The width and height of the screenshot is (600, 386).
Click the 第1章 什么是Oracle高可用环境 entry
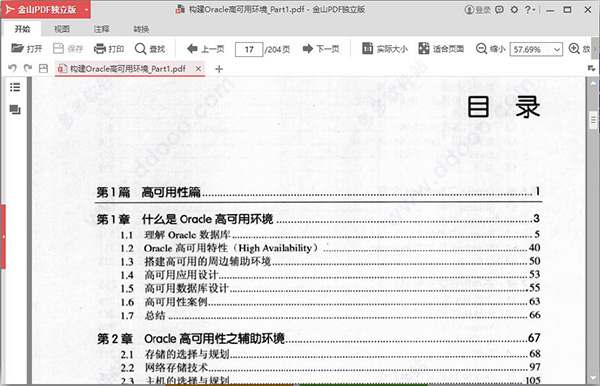[x=318, y=219]
